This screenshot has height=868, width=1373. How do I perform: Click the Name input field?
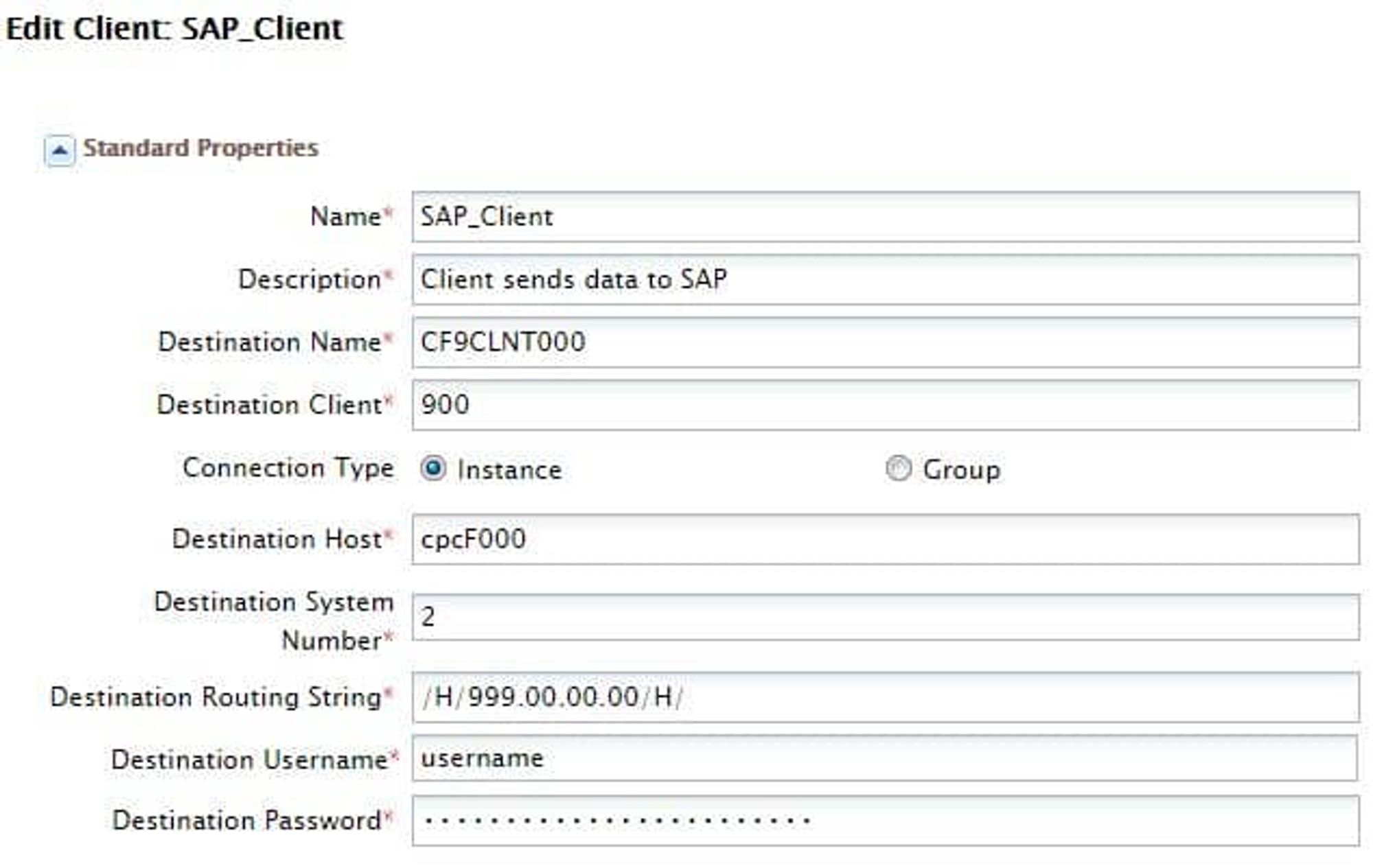[885, 217]
